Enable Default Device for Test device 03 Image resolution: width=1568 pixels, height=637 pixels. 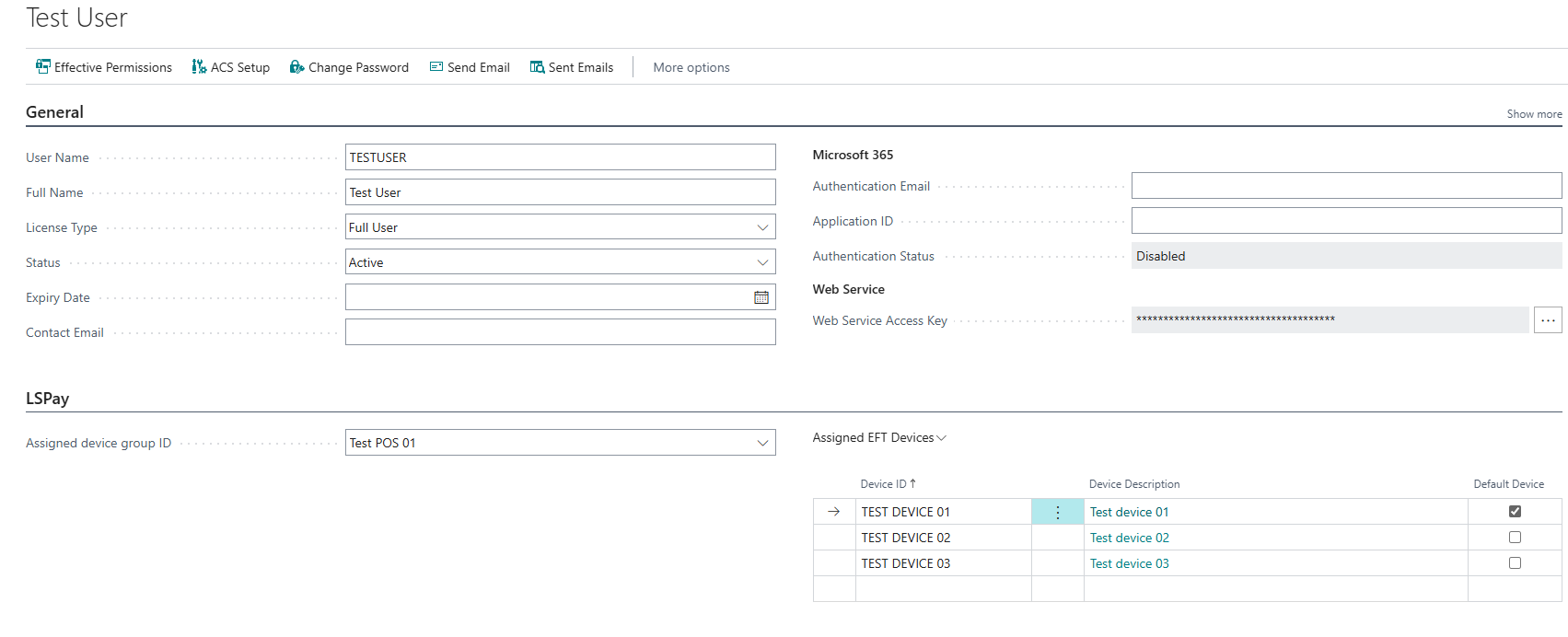click(x=1515, y=563)
